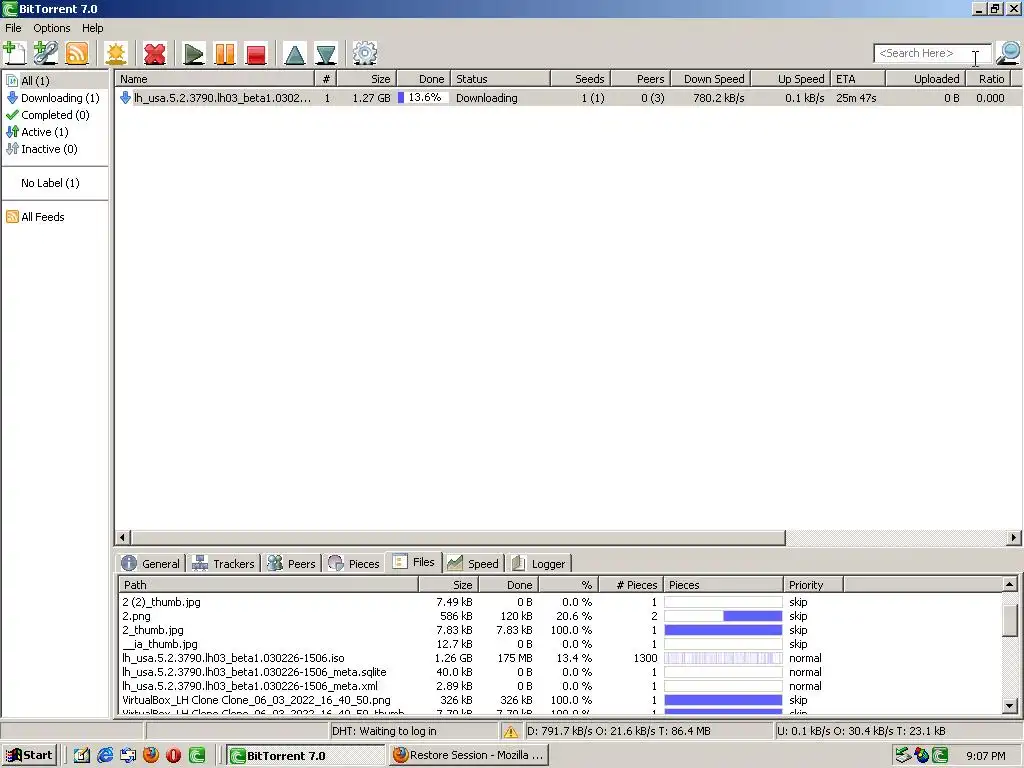
Task: Select the __ia_thumb.jpg file row
Action: 560,644
